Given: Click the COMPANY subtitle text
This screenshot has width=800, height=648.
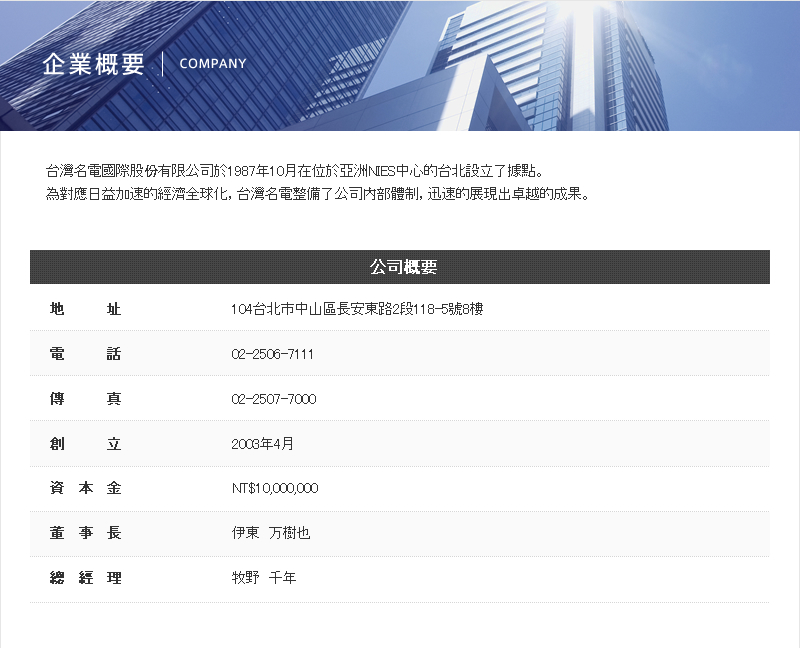Looking at the screenshot, I should pos(213,64).
